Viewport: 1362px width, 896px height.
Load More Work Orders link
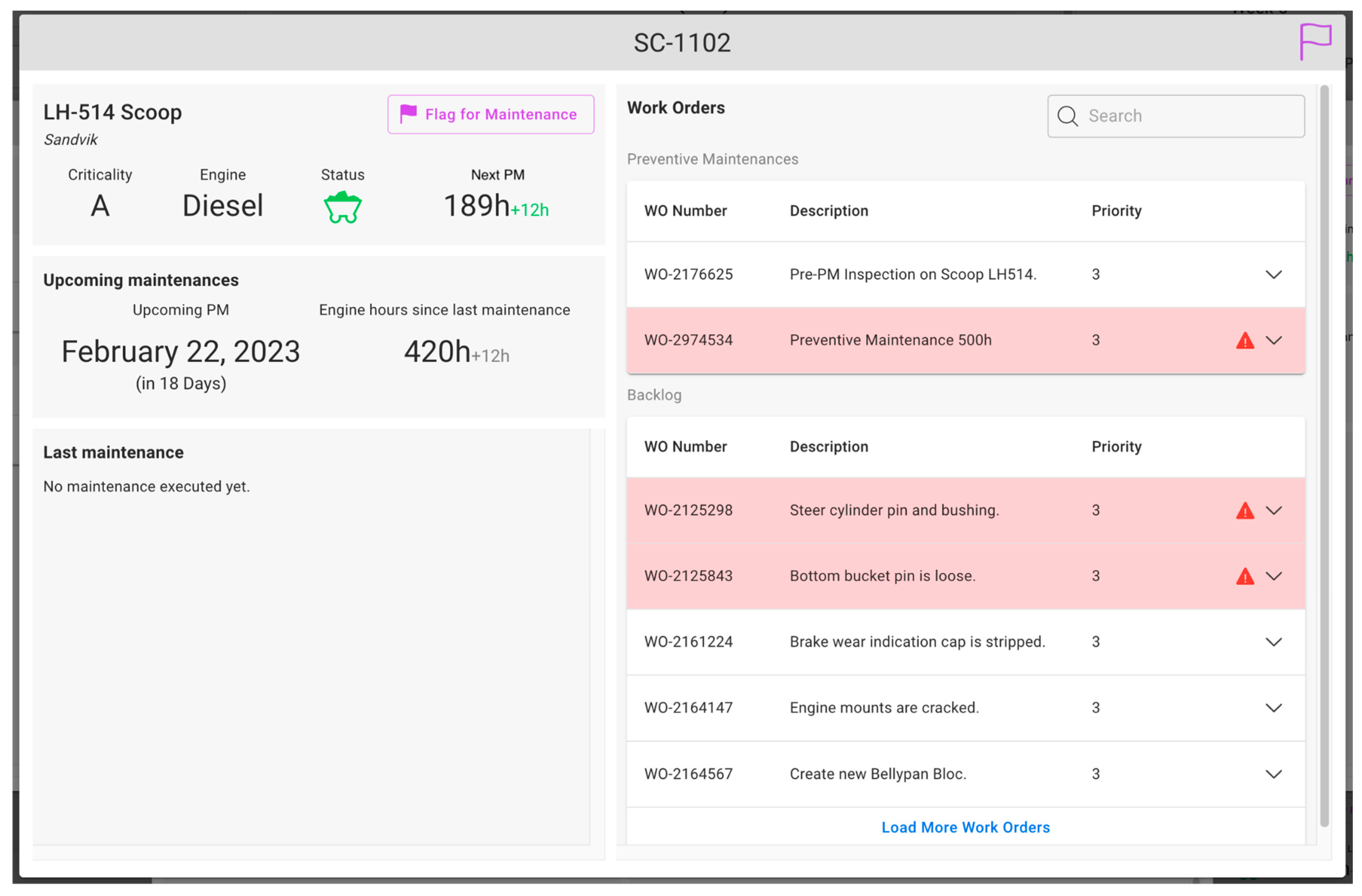click(x=965, y=827)
